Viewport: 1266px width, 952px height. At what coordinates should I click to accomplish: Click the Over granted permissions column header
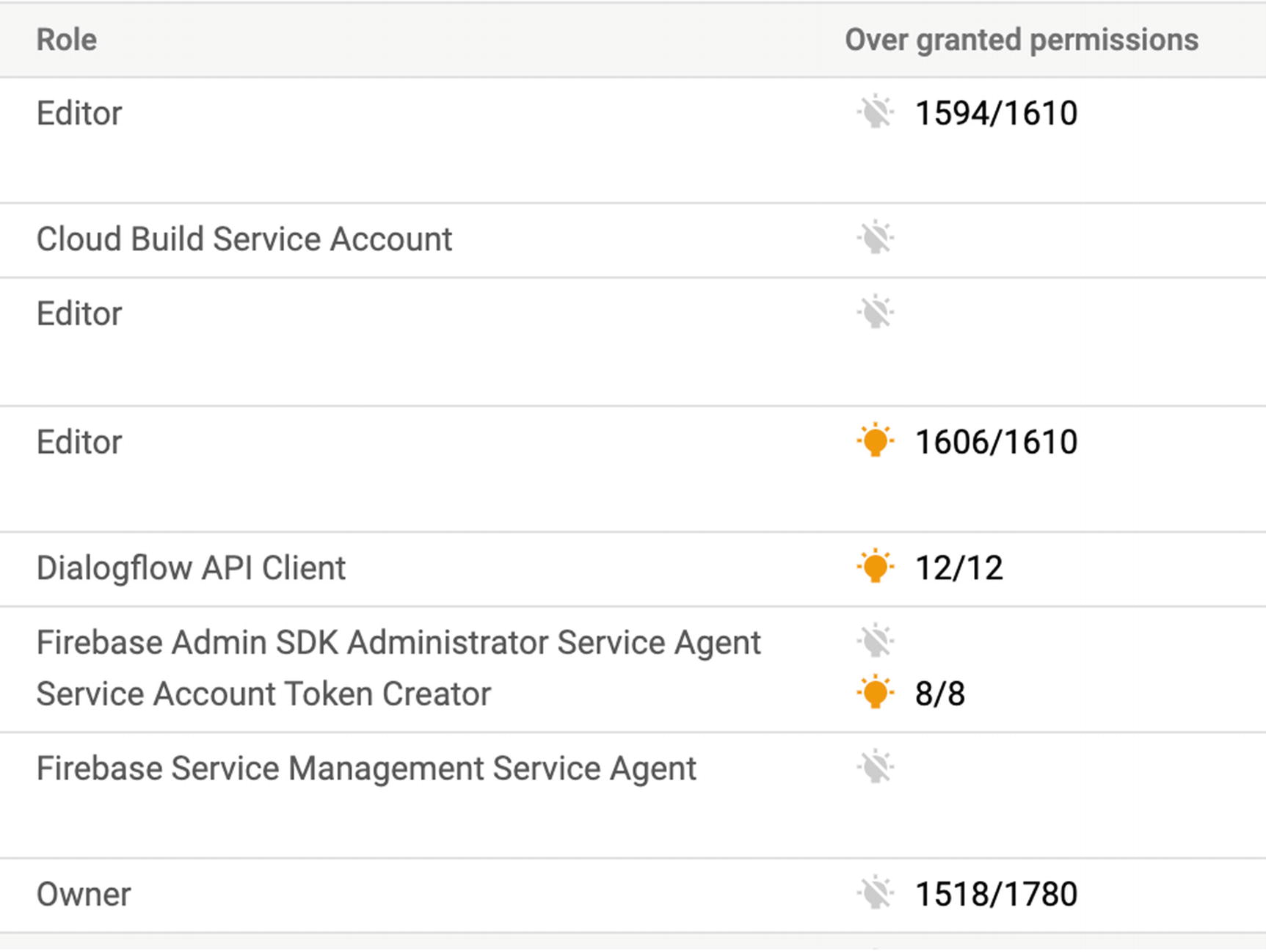coord(1021,40)
